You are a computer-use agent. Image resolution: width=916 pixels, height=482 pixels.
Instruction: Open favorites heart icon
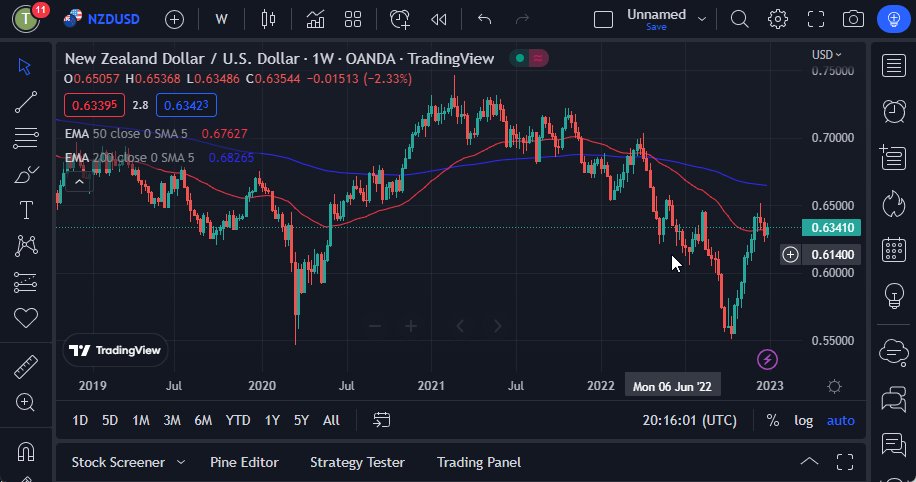point(26,318)
